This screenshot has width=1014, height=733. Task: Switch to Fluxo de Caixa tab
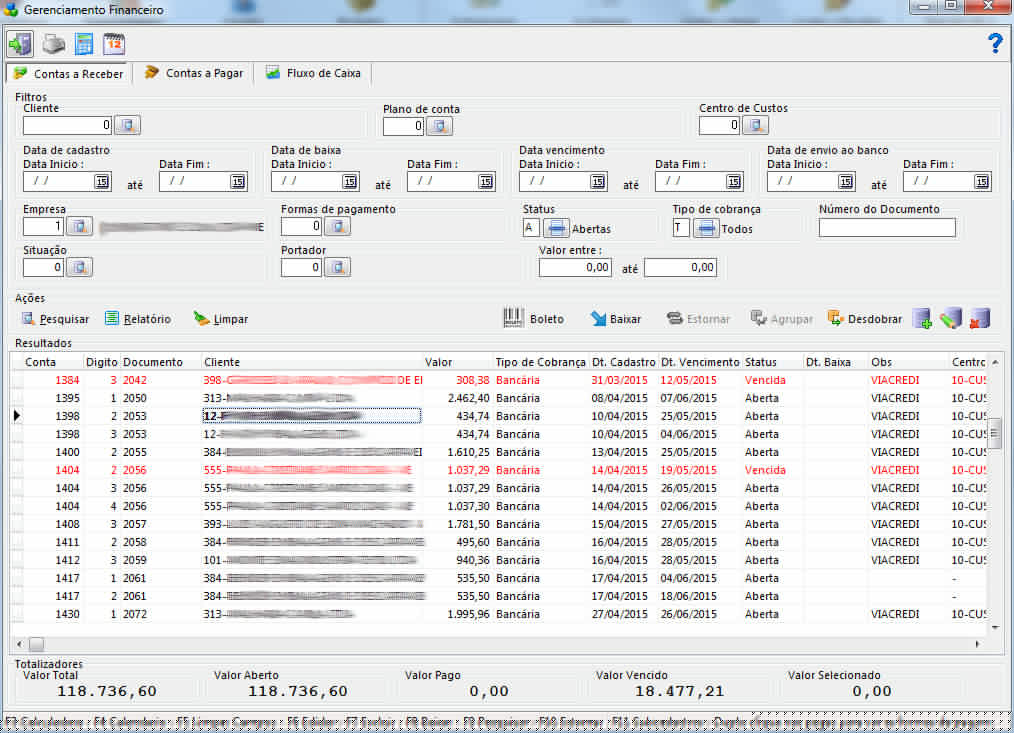(313, 73)
